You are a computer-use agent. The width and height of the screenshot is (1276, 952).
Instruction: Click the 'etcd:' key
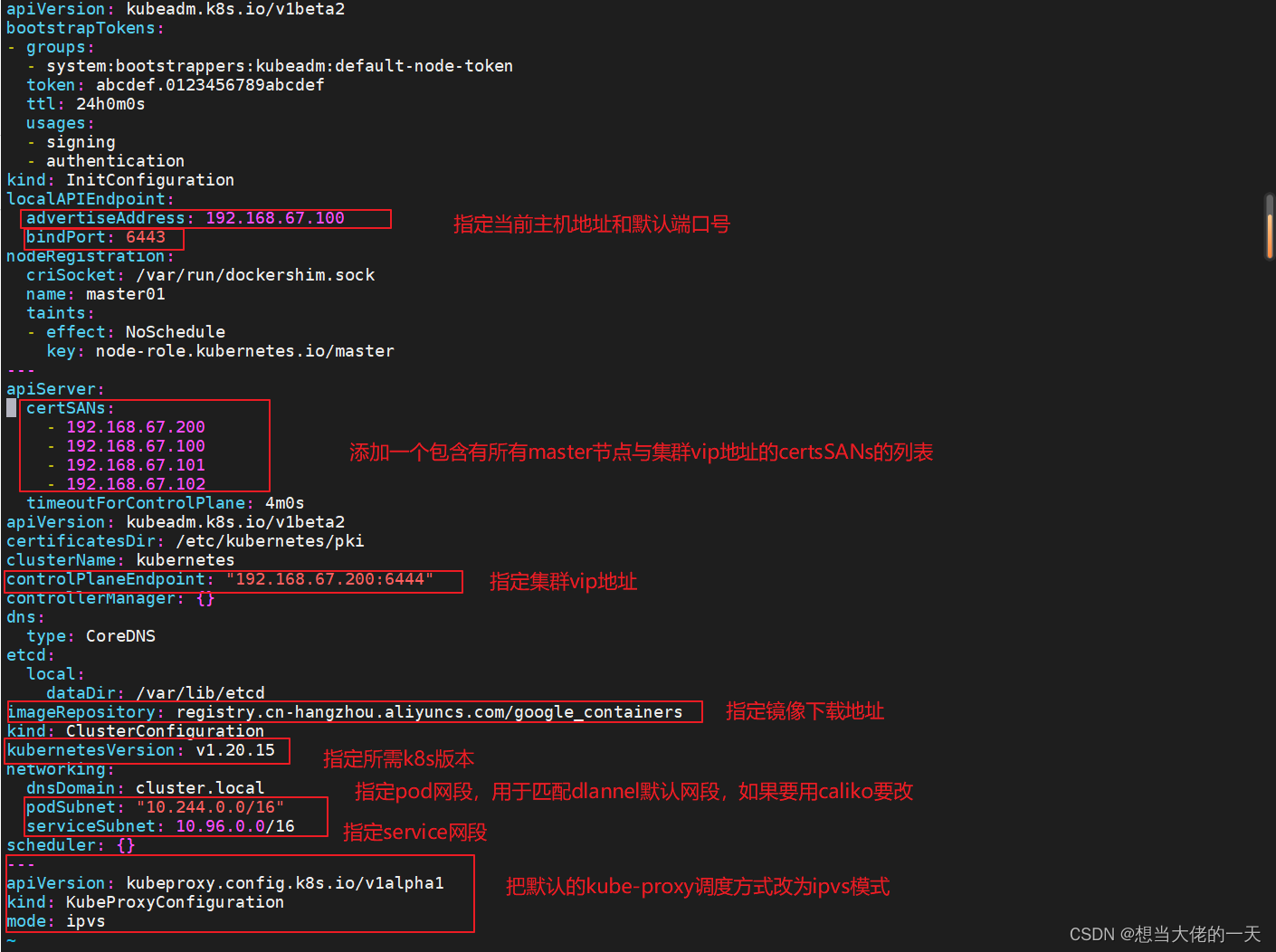(x=30, y=655)
